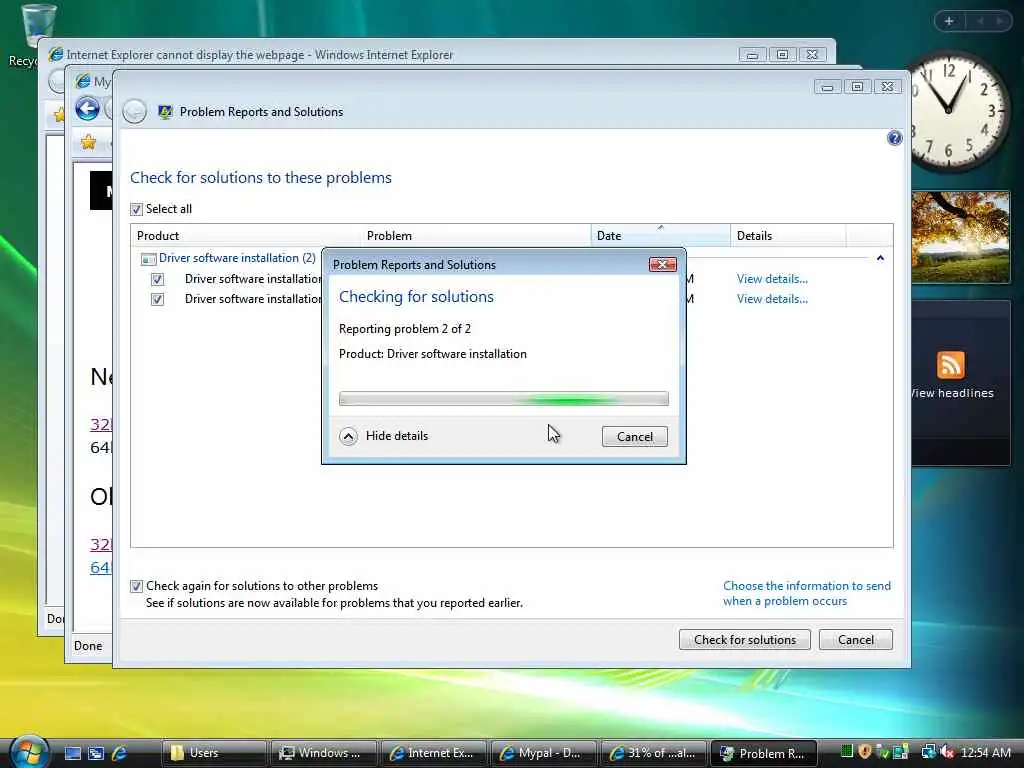Switch to Users taskbar button
1024x768 pixels.
(x=214, y=753)
